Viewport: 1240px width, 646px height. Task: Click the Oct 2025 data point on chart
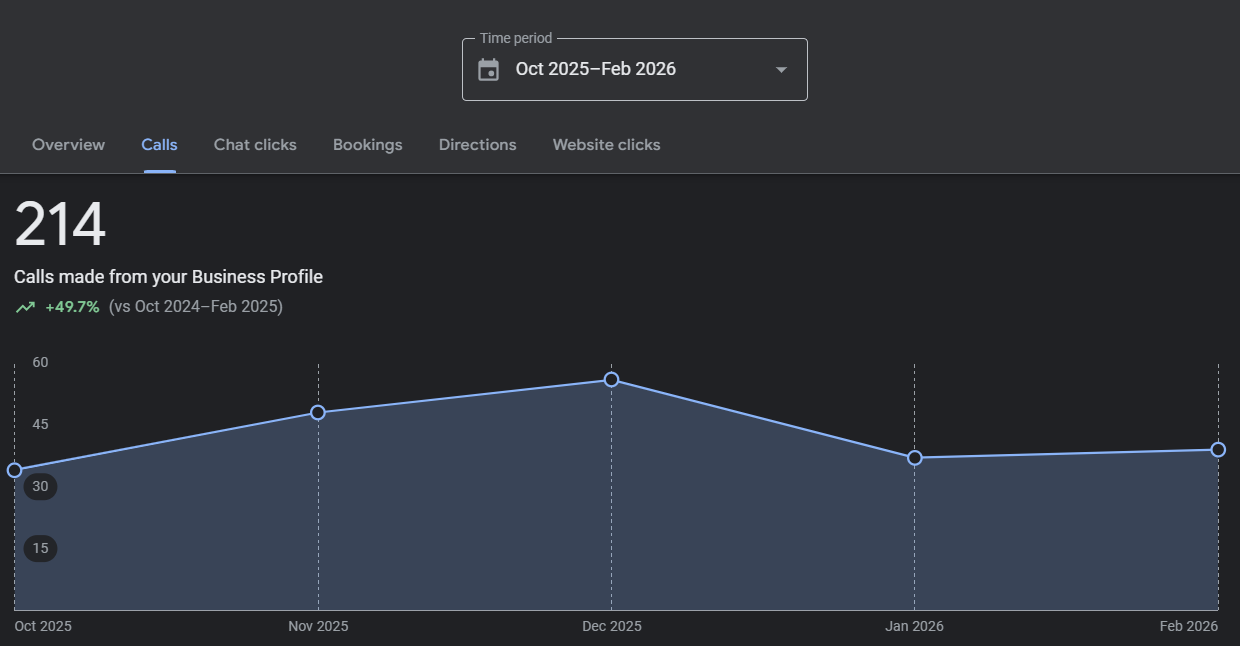tap(15, 470)
